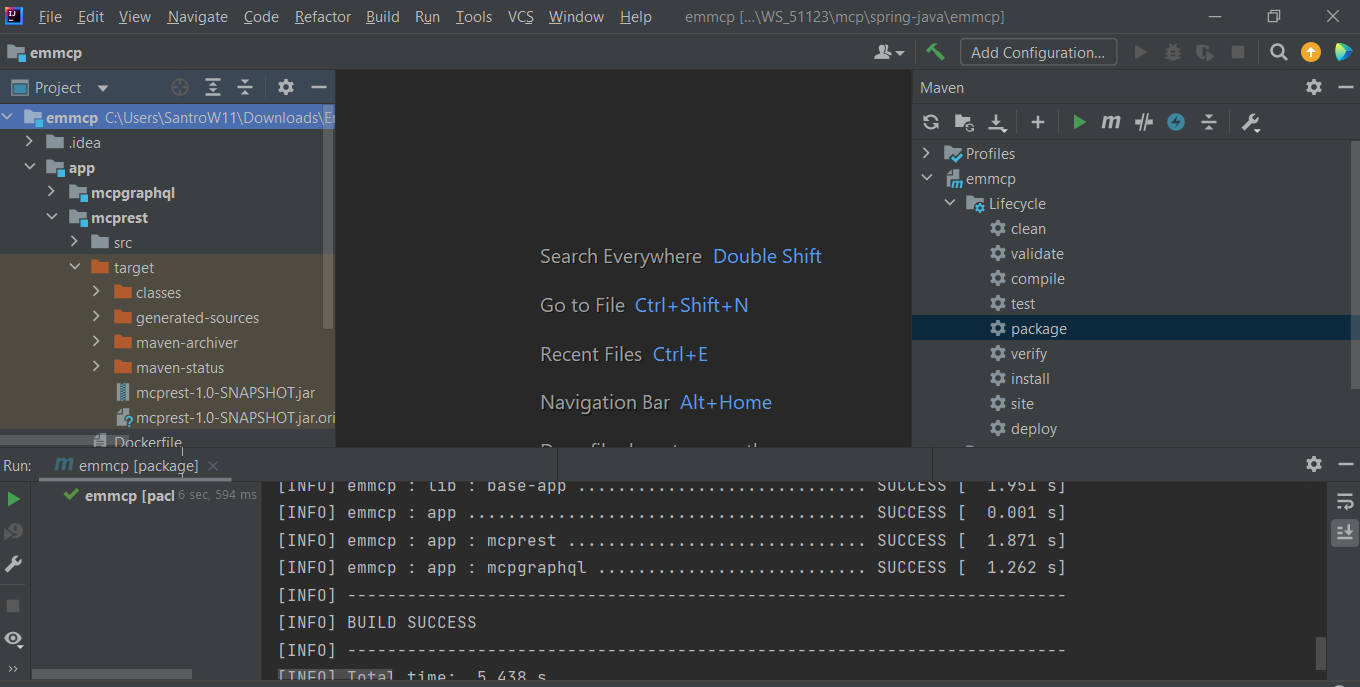Open Maven panel gear options

pyautogui.click(x=1314, y=87)
